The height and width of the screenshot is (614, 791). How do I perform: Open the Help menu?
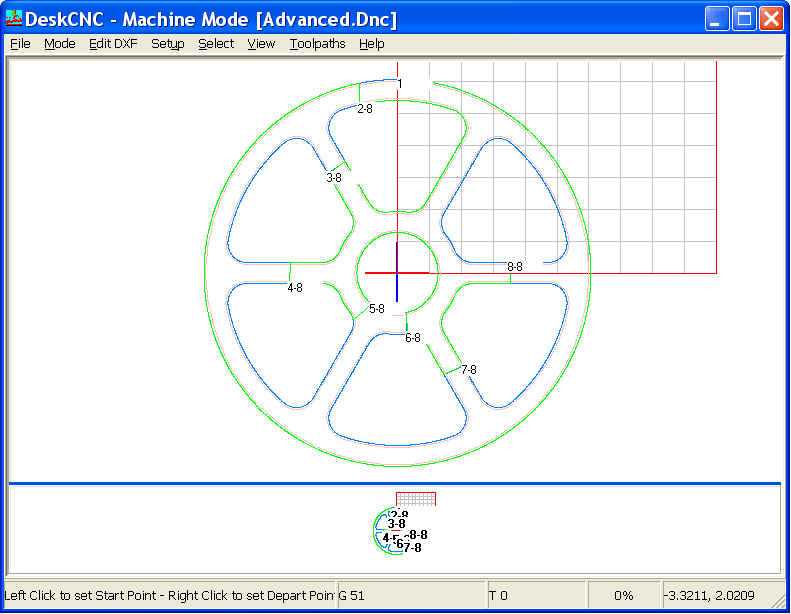pyautogui.click(x=372, y=44)
